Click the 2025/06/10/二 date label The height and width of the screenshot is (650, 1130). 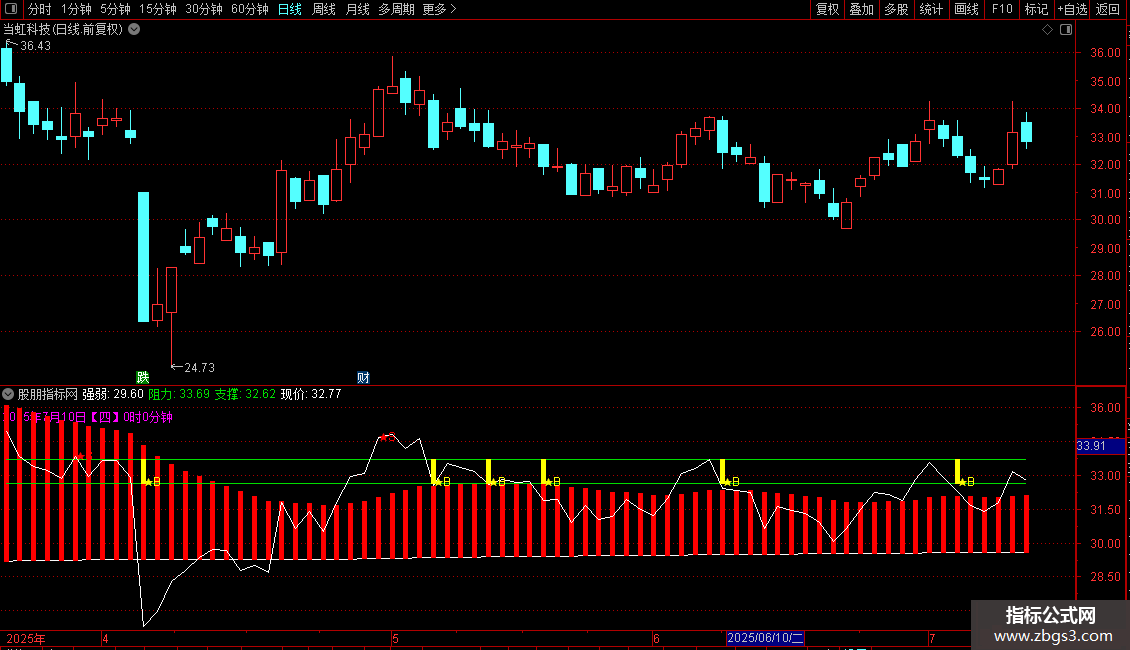tap(765, 638)
